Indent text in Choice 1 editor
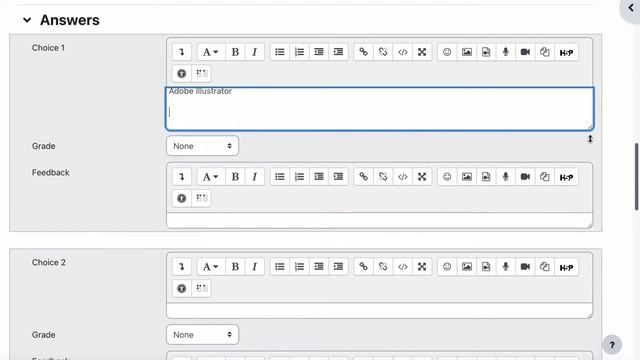640x360 pixels. [x=338, y=52]
